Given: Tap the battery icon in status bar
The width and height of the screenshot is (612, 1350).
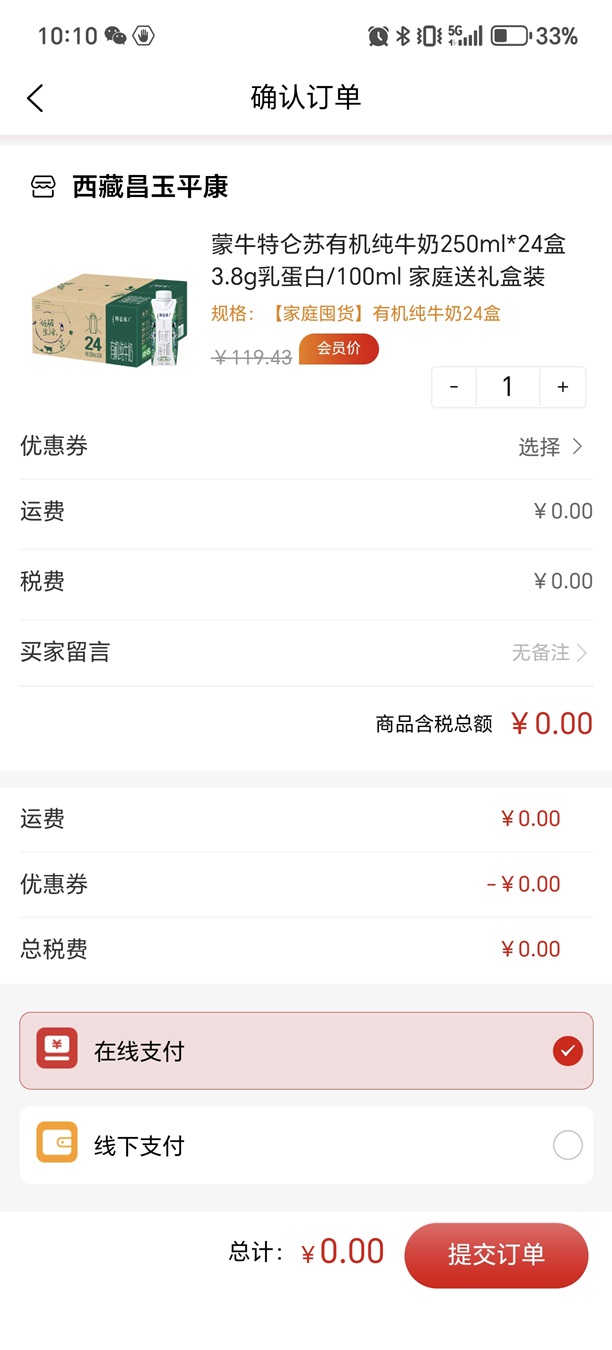Looking at the screenshot, I should click(x=510, y=37).
